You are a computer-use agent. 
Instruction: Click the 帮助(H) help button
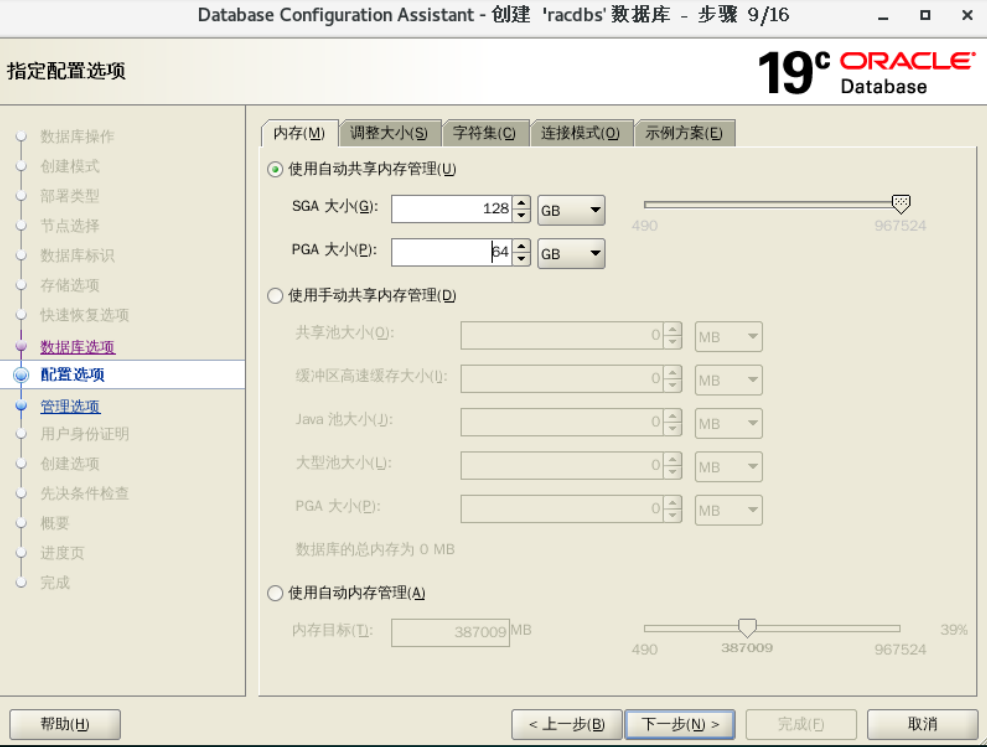pos(65,724)
